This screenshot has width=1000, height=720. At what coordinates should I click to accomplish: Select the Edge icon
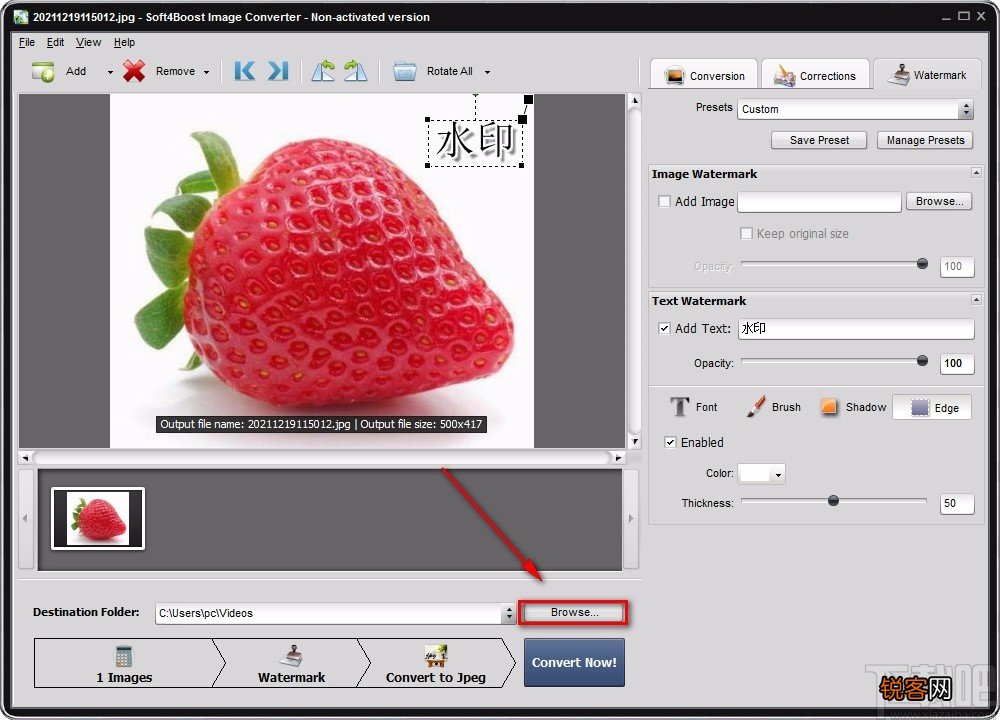(x=920, y=408)
